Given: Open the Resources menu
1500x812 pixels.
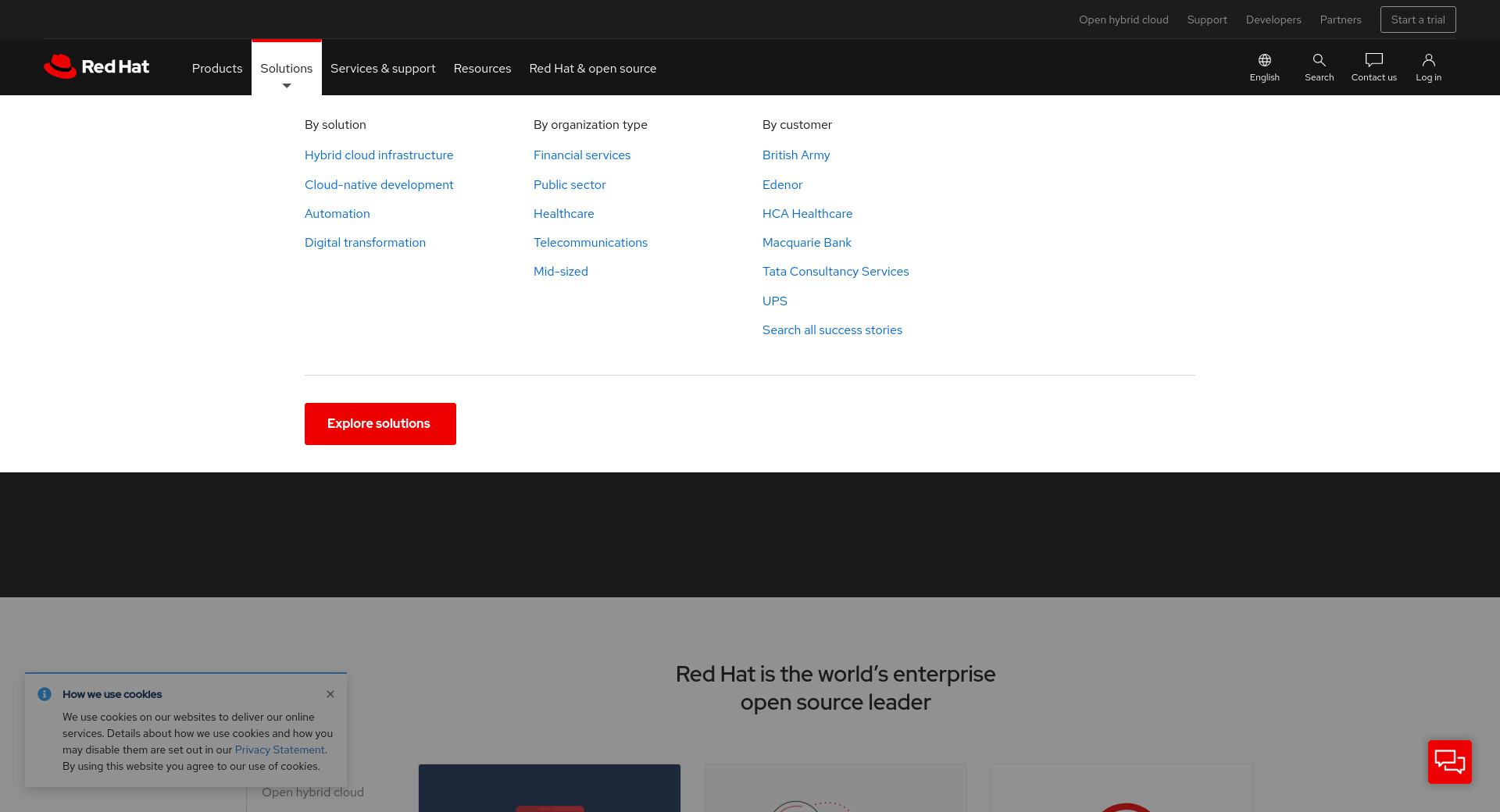Looking at the screenshot, I should point(482,69).
